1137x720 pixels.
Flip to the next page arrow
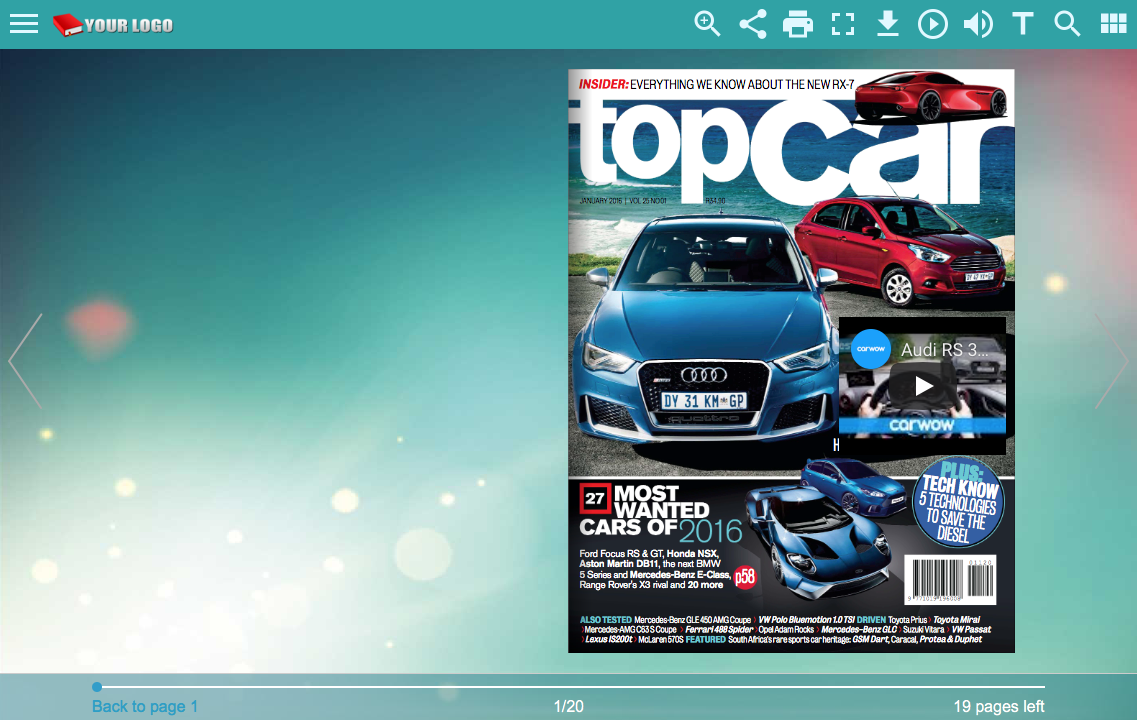[x=1112, y=361]
